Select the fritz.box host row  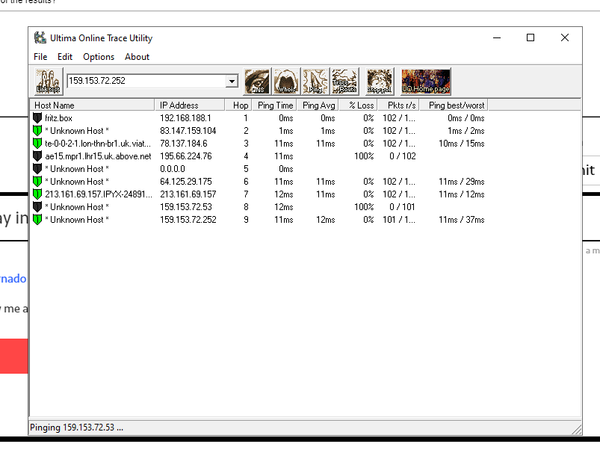pyautogui.click(x=259, y=118)
